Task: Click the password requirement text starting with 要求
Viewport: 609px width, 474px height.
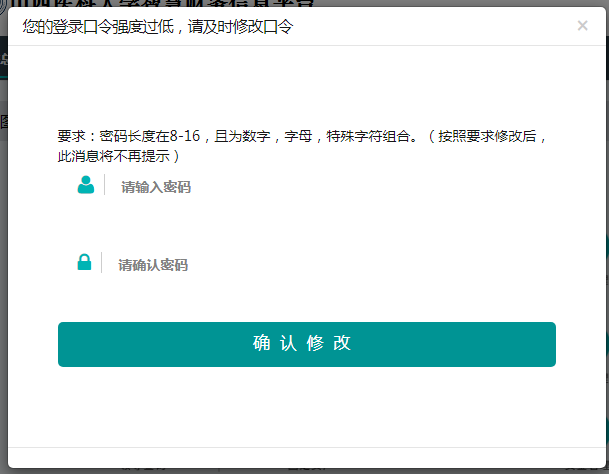Action: coord(300,137)
